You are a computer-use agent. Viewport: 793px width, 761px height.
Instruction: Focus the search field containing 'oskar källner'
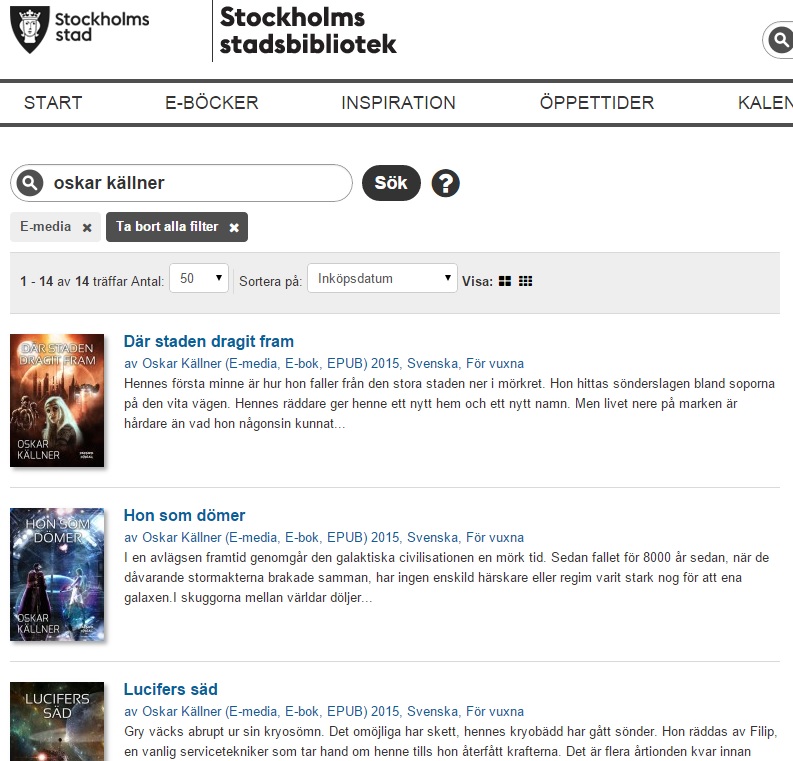tap(181, 183)
